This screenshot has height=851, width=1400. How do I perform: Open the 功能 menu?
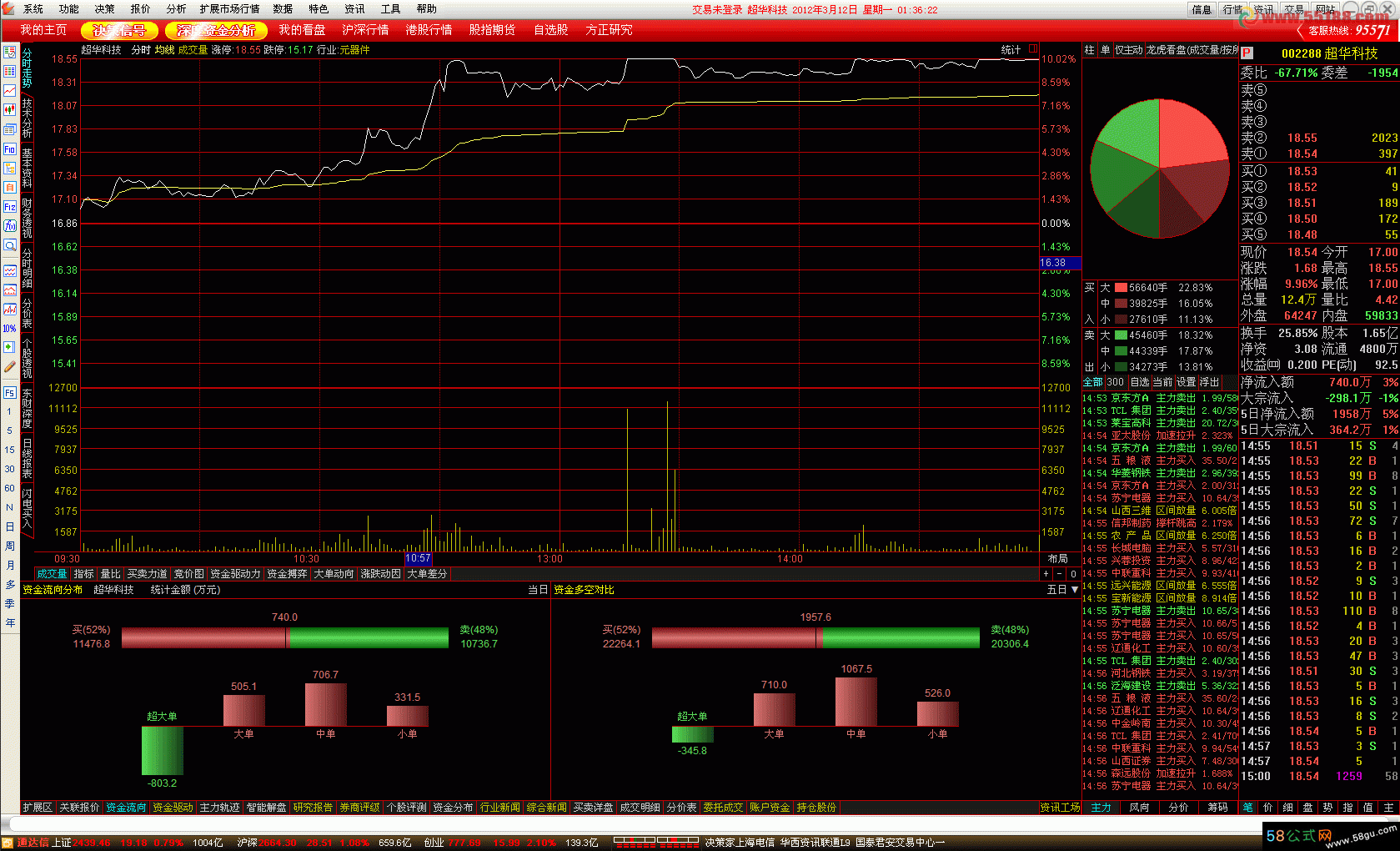point(69,9)
